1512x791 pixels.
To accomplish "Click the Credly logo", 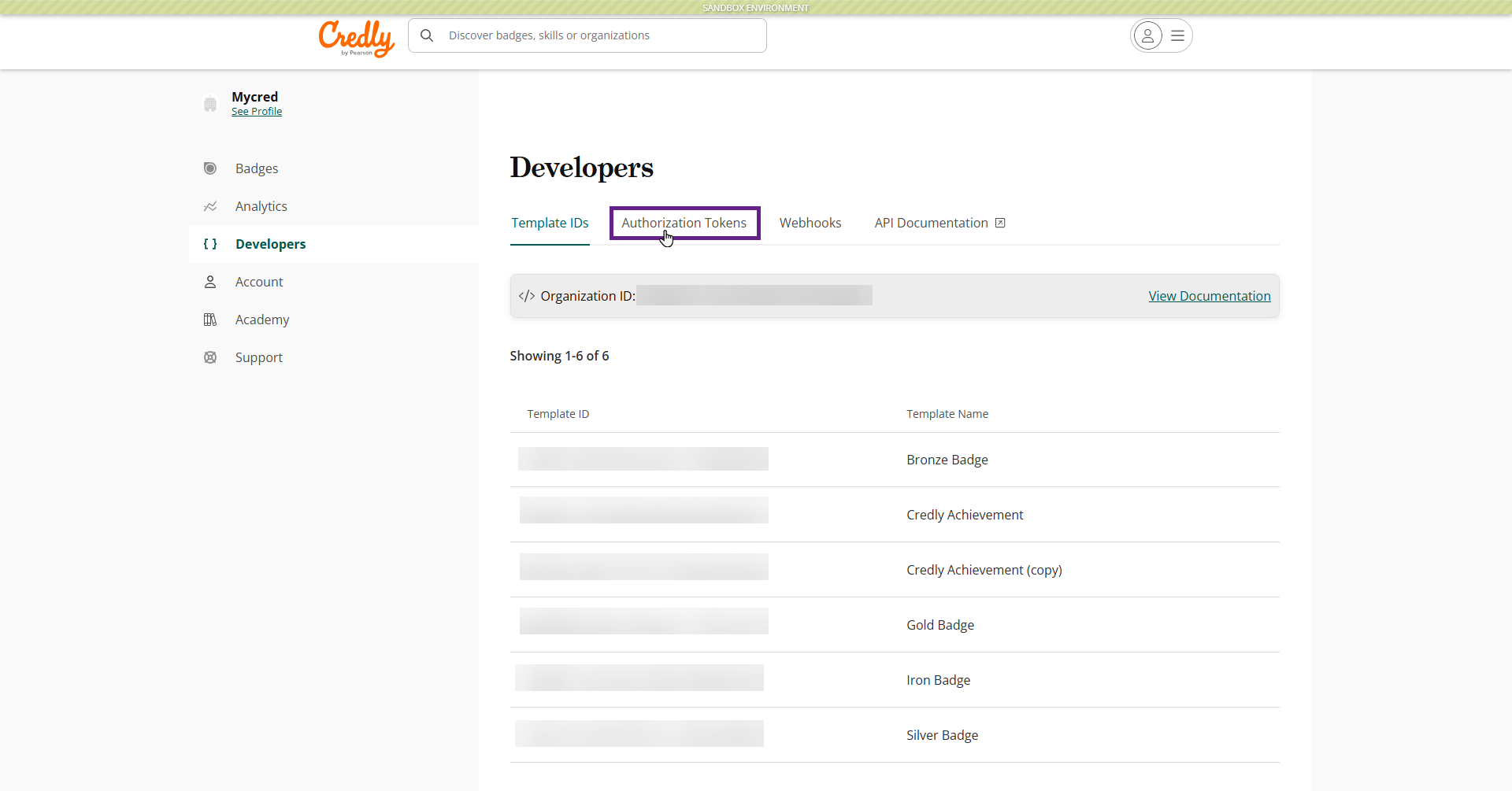I will [x=356, y=38].
